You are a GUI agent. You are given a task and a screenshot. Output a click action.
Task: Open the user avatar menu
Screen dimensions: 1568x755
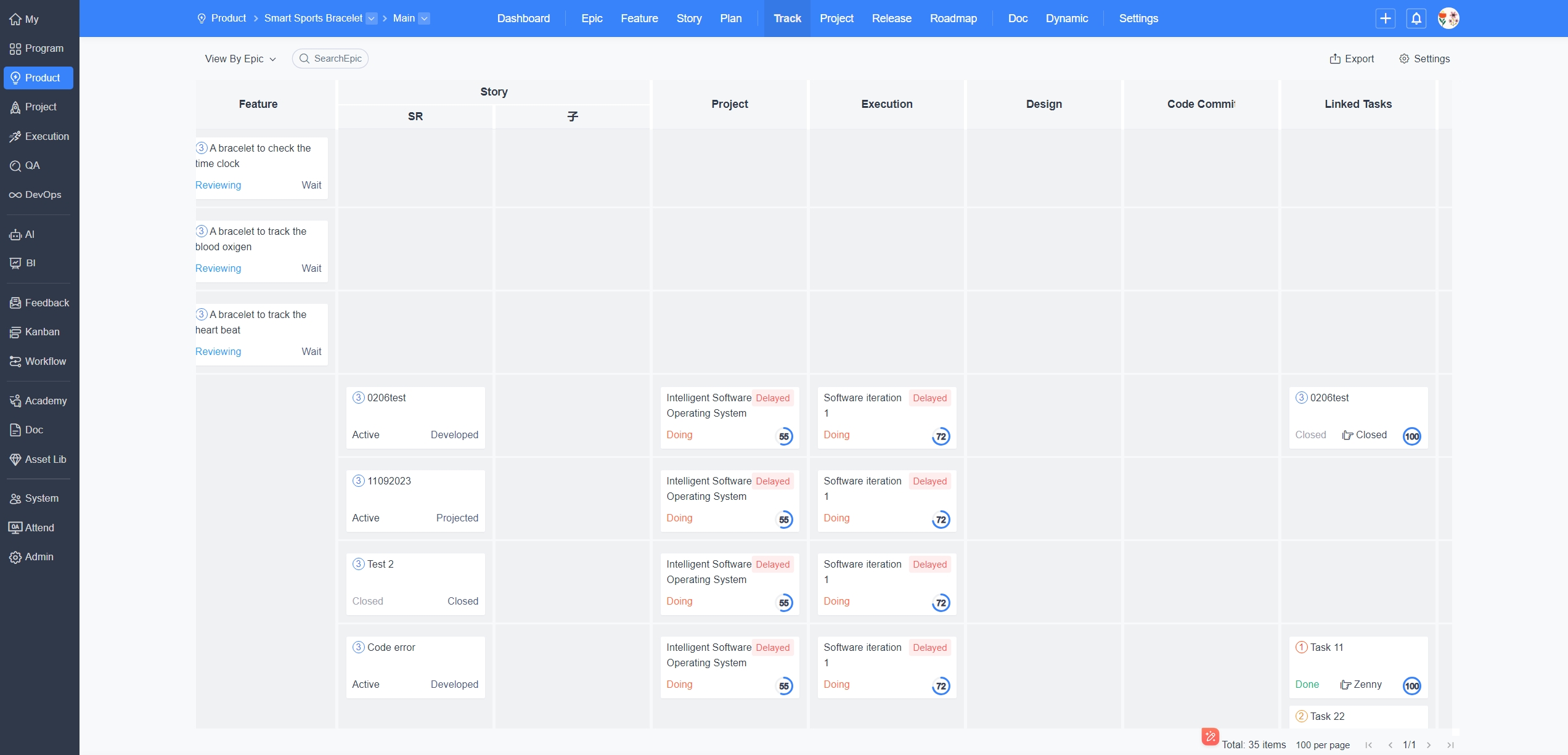pyautogui.click(x=1448, y=18)
